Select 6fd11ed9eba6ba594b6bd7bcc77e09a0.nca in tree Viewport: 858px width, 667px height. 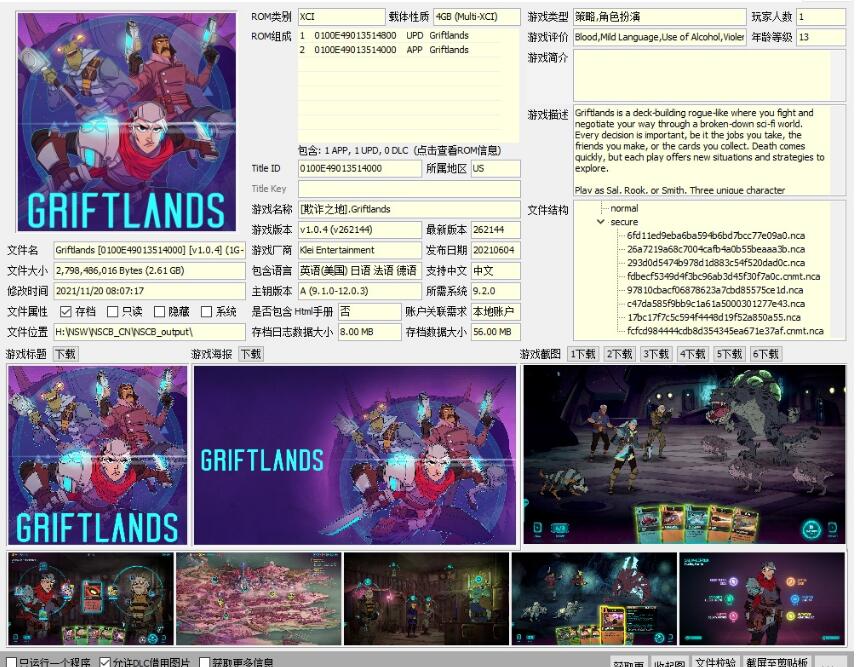[x=716, y=235]
